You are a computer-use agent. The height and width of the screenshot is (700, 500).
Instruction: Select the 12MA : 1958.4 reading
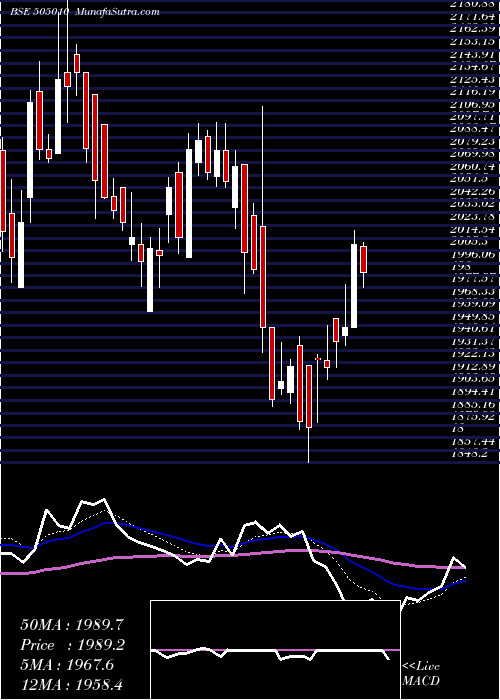[x=72, y=685]
